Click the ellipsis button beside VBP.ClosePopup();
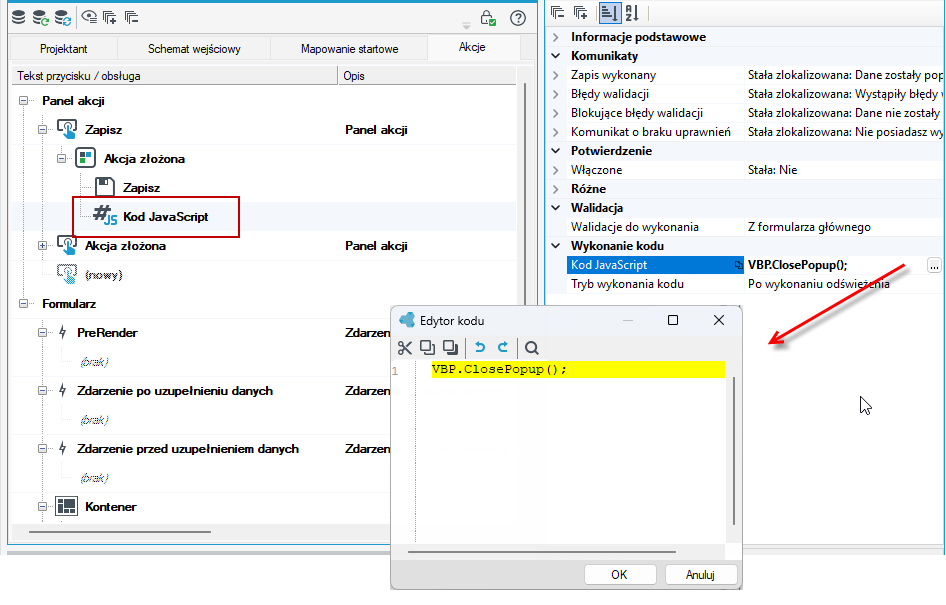The height and width of the screenshot is (605, 946). [933, 265]
